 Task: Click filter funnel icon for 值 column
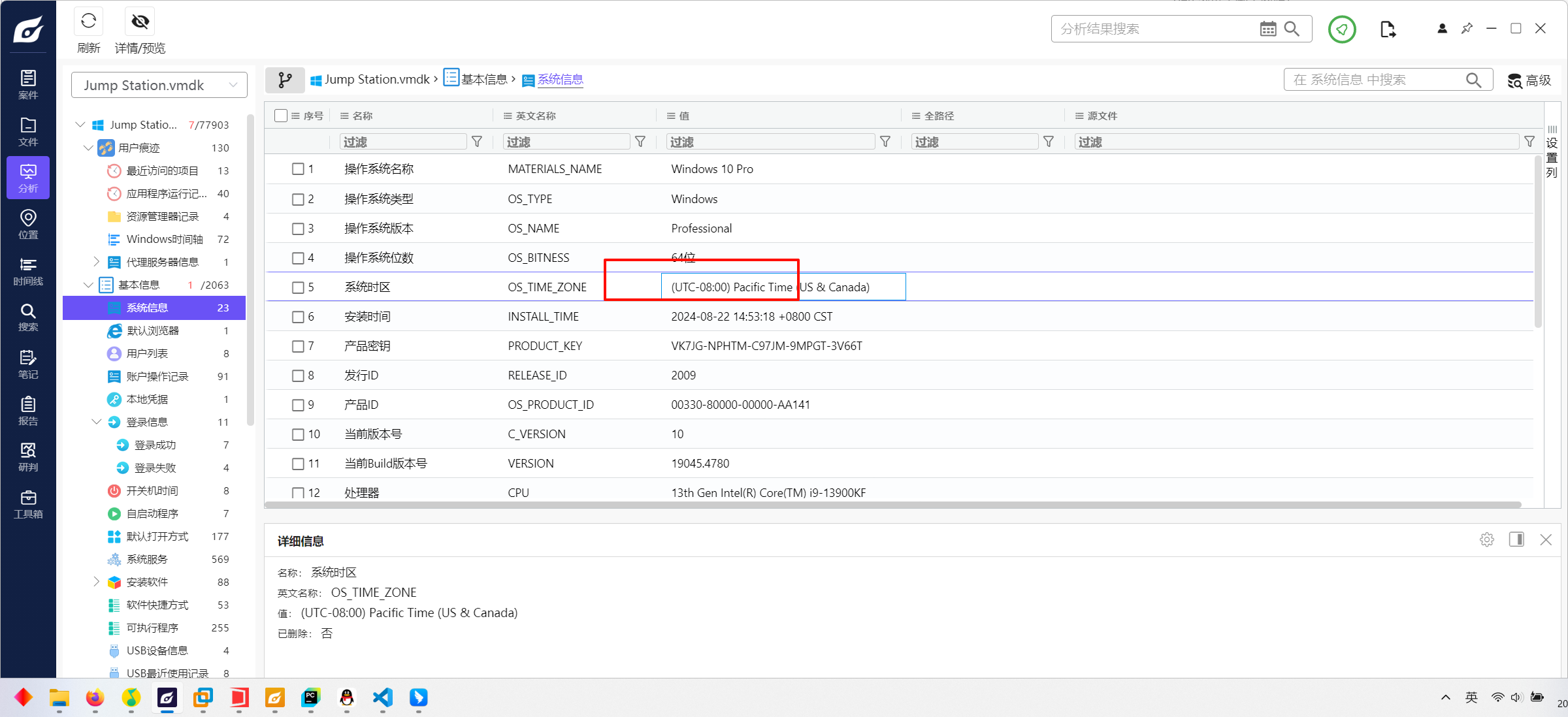coord(885,142)
